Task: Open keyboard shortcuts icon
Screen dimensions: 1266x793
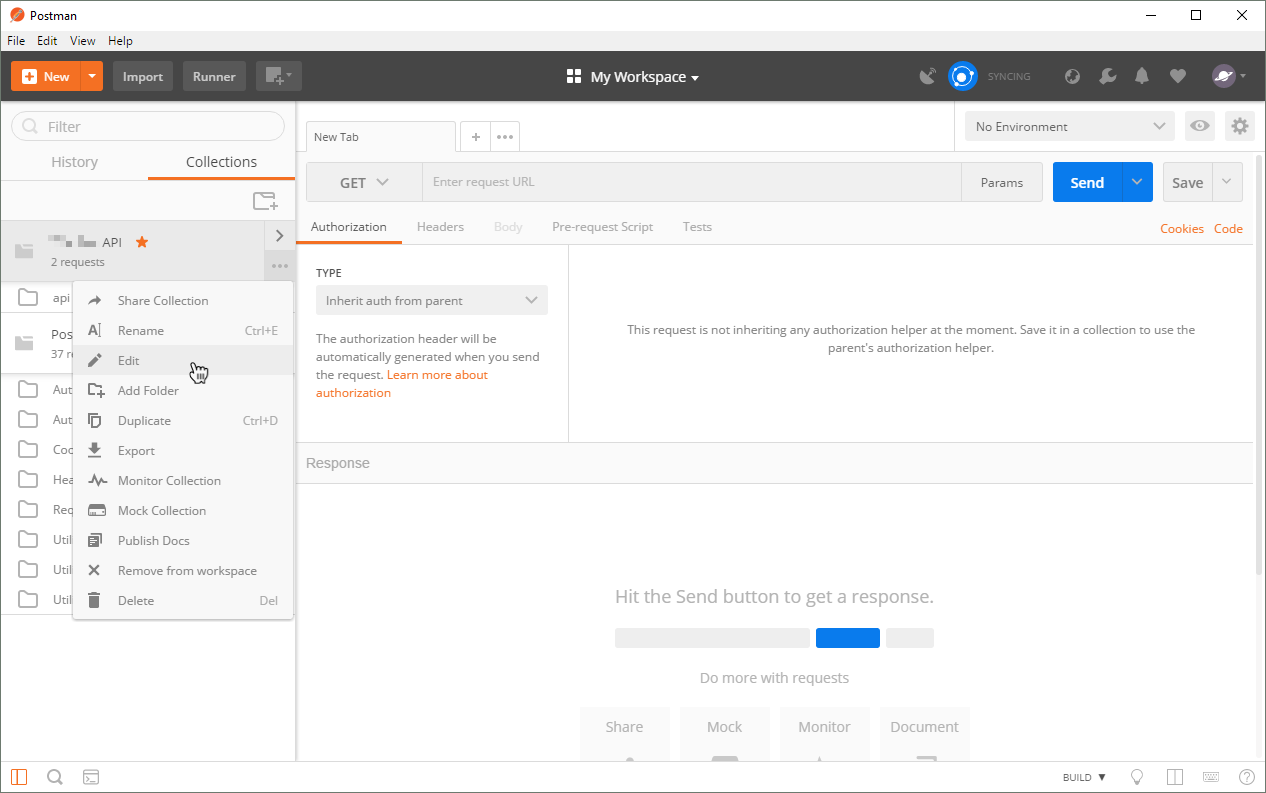Action: [1211, 777]
